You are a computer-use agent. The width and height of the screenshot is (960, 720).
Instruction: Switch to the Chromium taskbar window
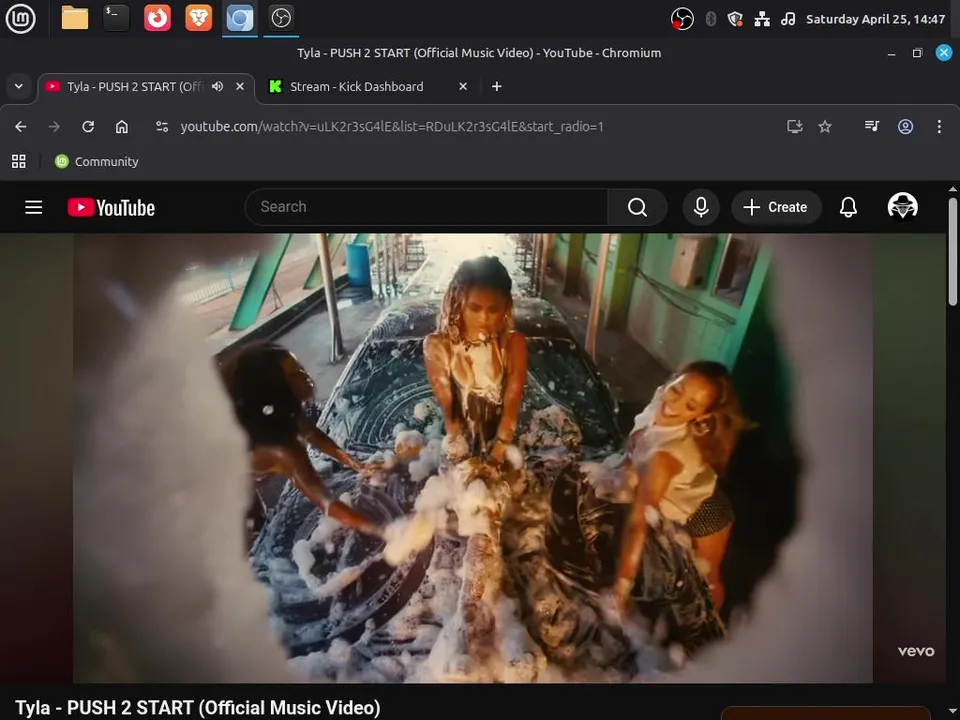tap(239, 18)
